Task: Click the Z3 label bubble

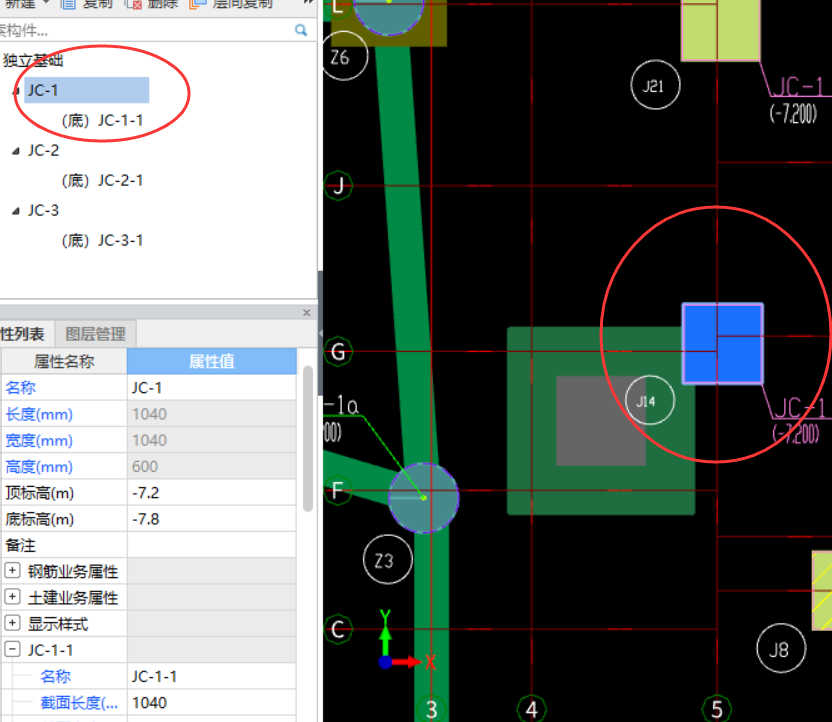Action: coord(388,560)
